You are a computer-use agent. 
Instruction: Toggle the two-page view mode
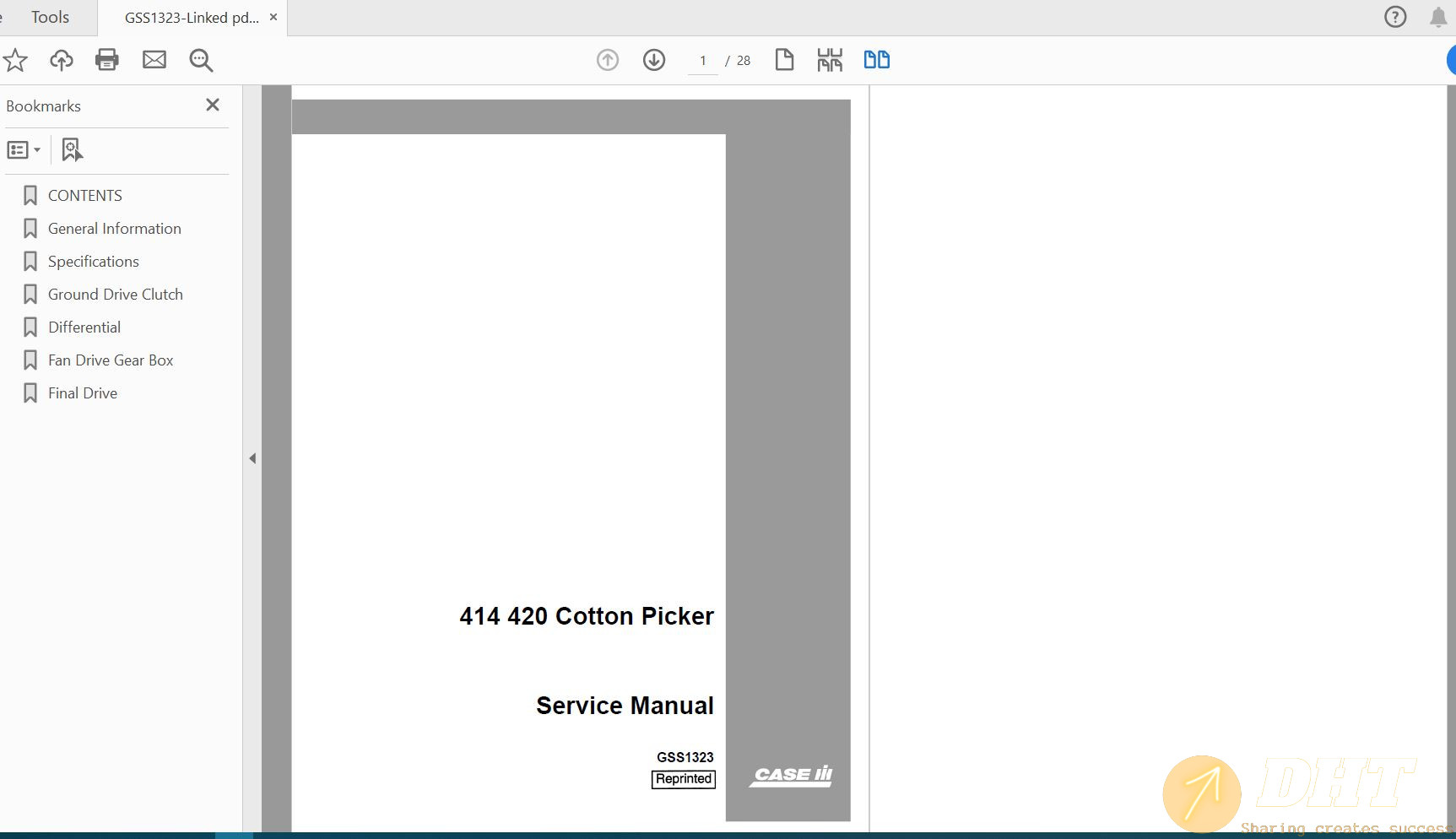[876, 60]
